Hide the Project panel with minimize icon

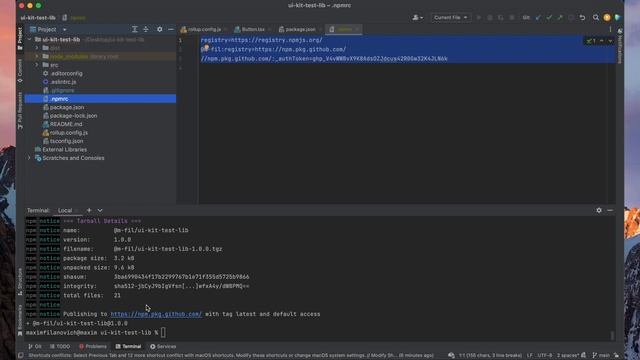click(171, 29)
